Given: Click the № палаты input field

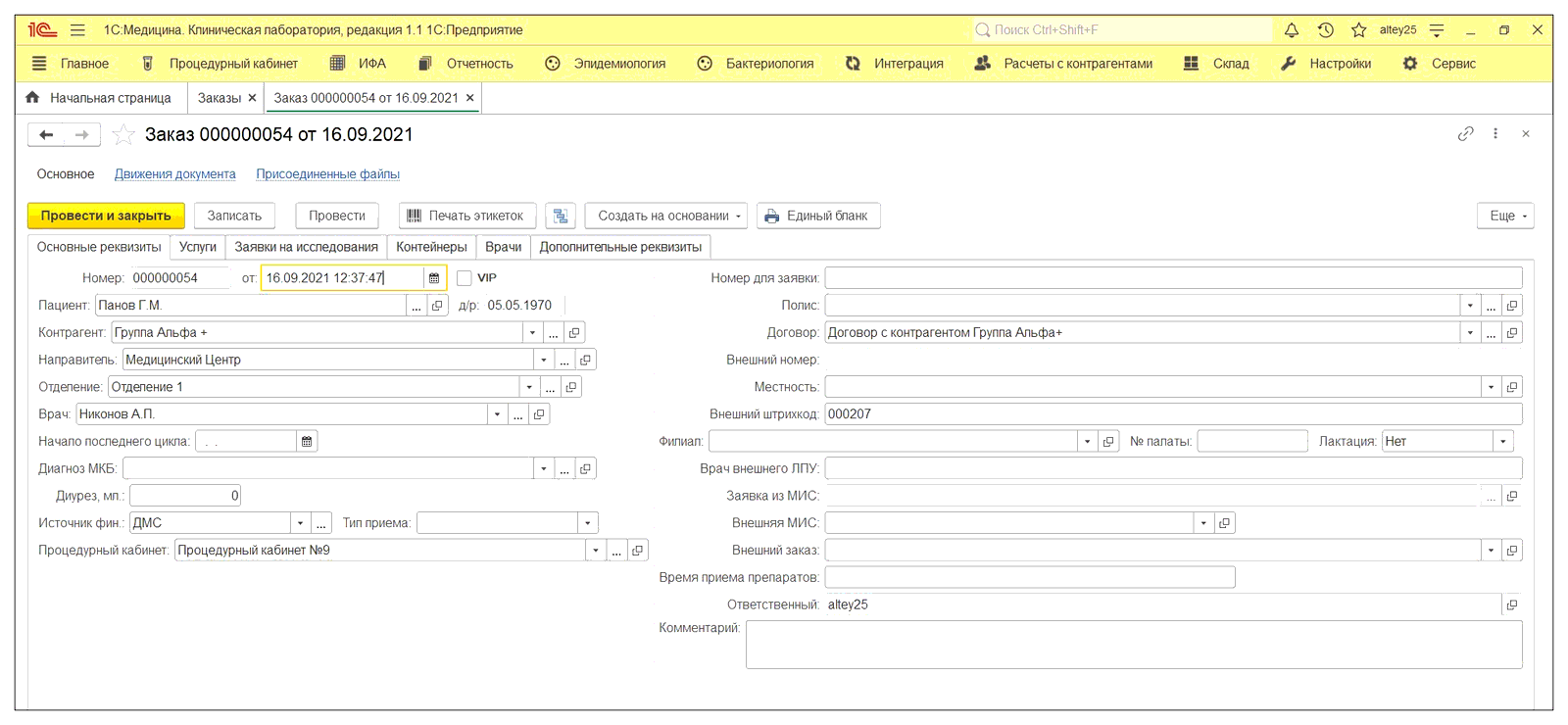Looking at the screenshot, I should (x=1252, y=442).
